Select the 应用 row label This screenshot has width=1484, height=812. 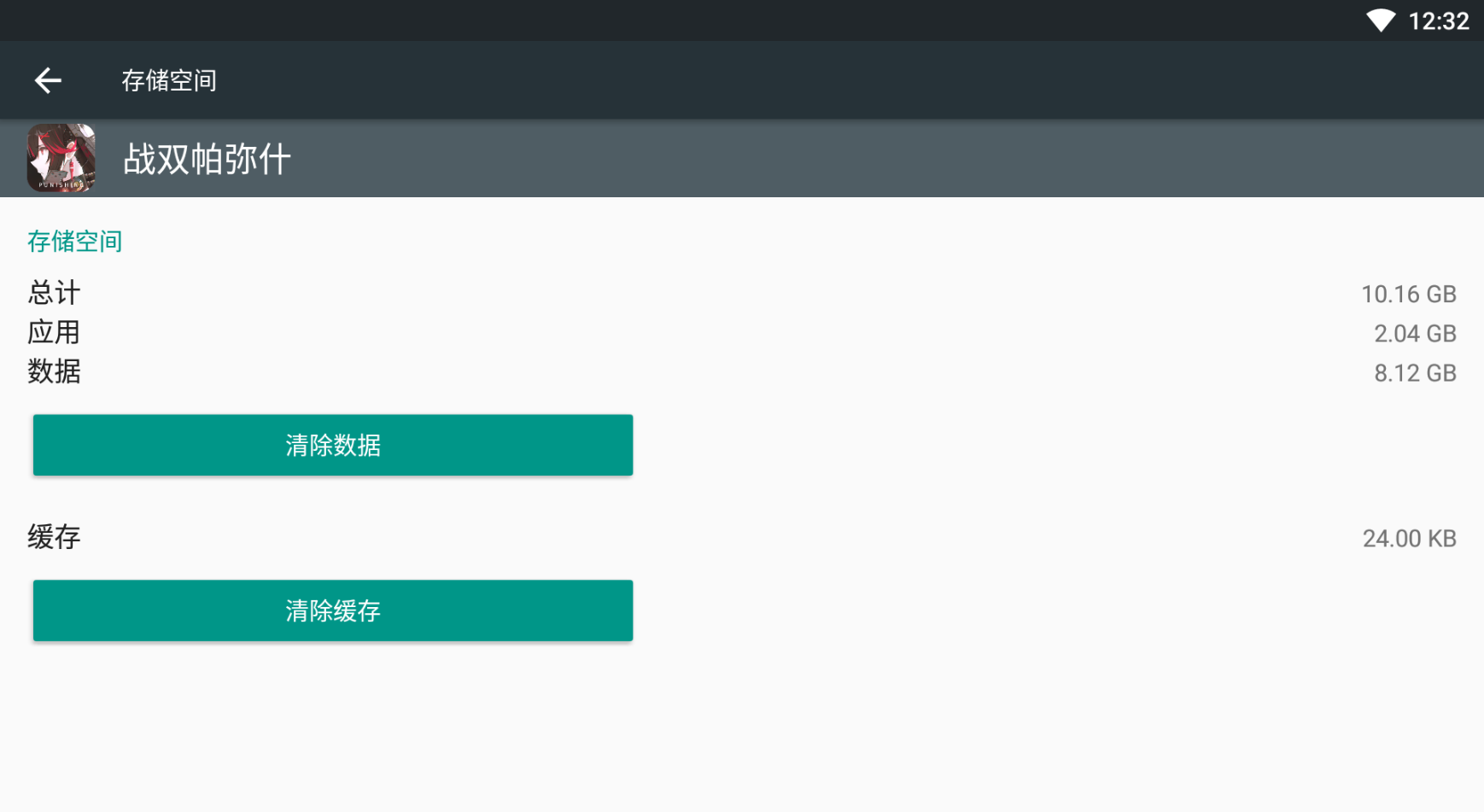[x=54, y=332]
